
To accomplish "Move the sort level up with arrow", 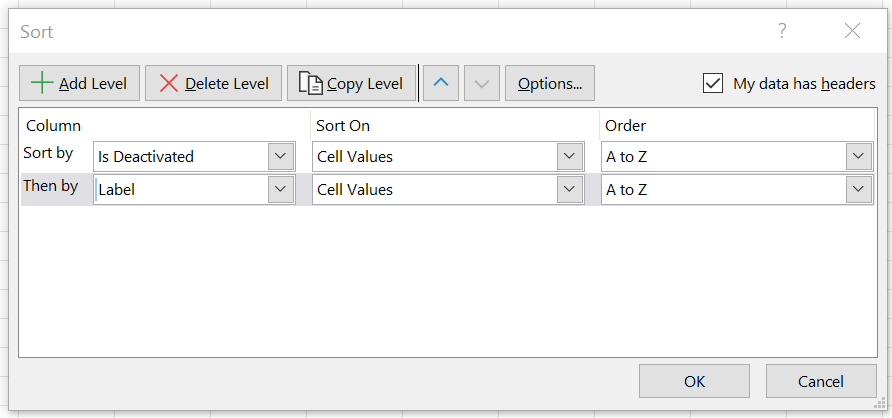I will (x=441, y=83).
